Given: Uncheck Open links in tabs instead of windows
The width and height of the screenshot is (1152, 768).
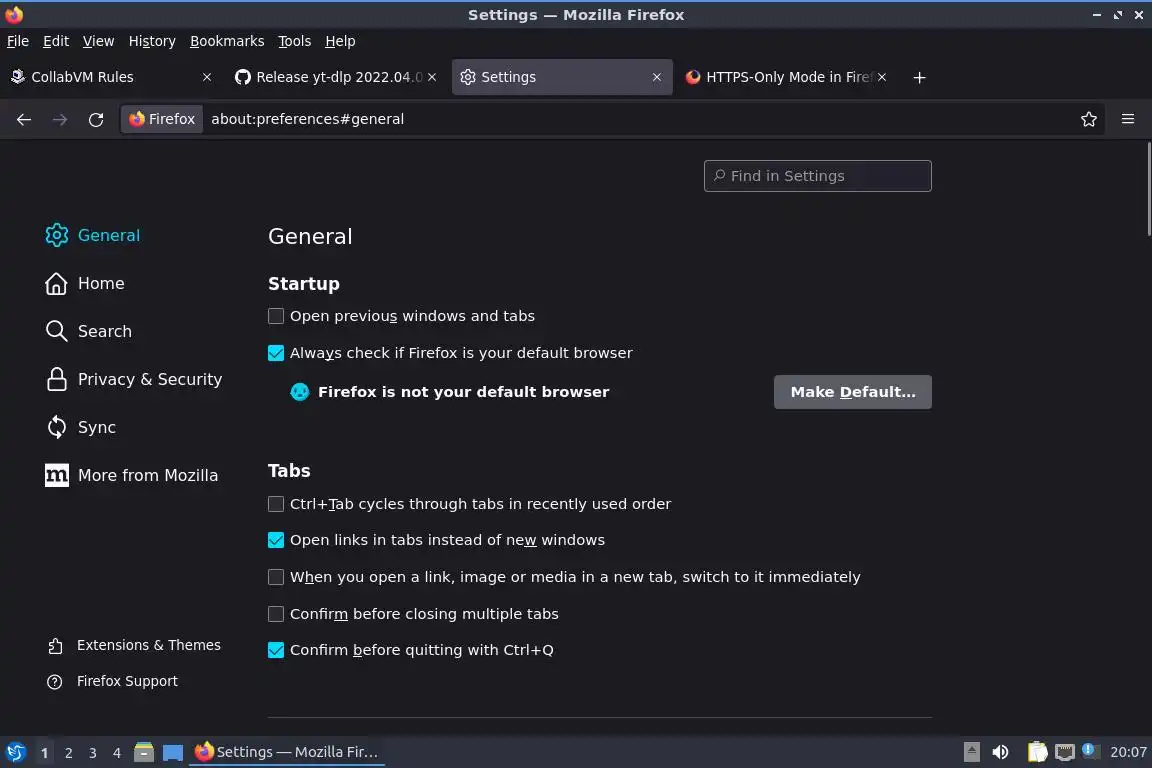Looking at the screenshot, I should (x=276, y=540).
